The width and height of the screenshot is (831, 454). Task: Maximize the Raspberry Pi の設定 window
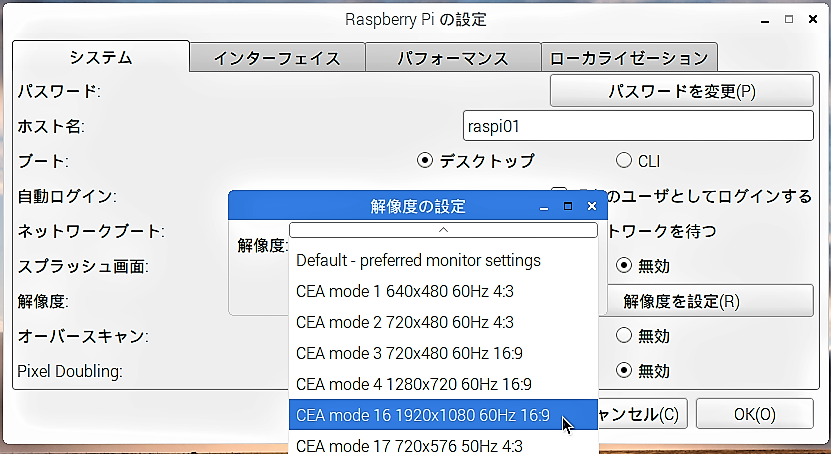(x=789, y=19)
